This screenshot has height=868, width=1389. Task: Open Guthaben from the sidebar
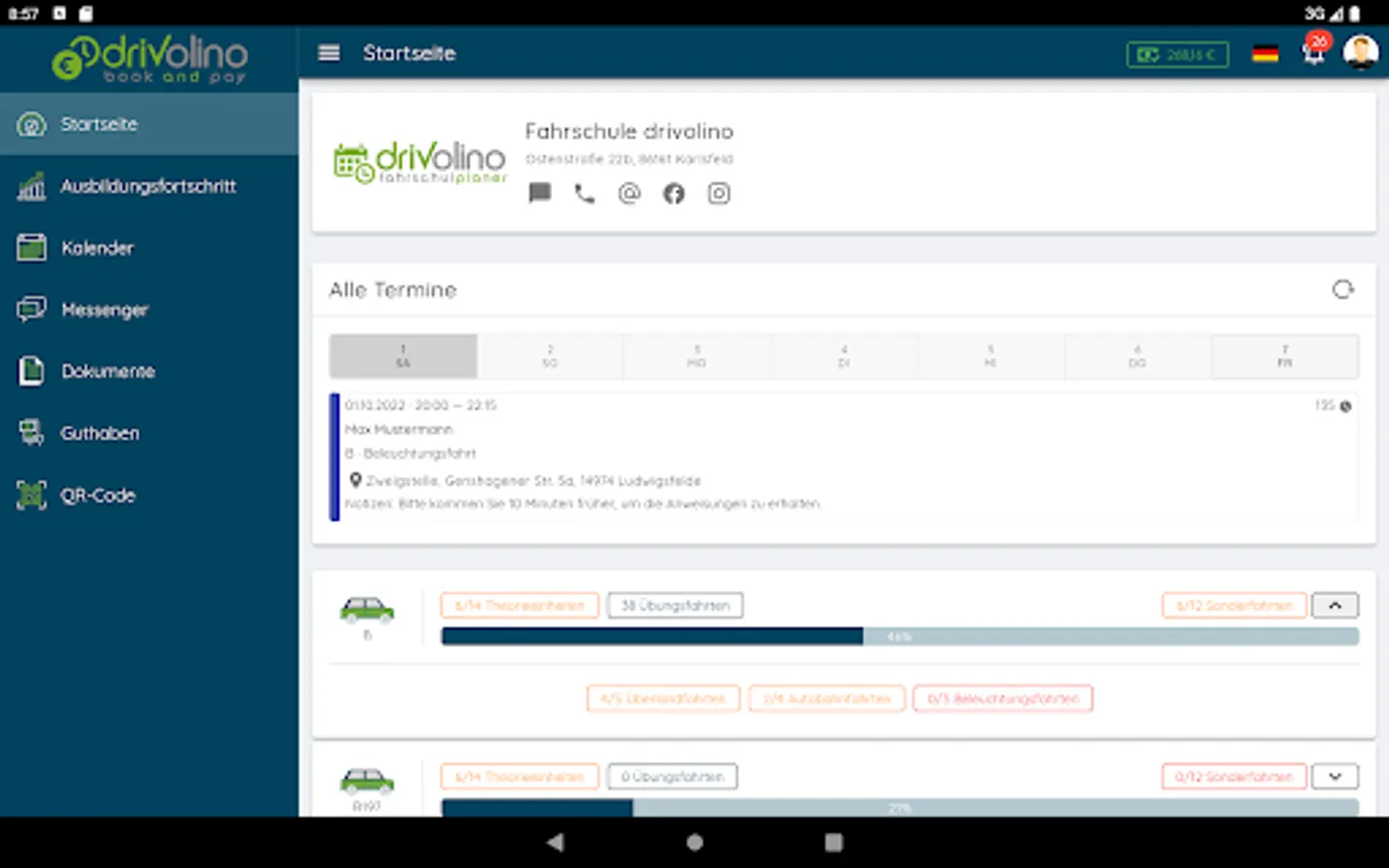pos(150,433)
